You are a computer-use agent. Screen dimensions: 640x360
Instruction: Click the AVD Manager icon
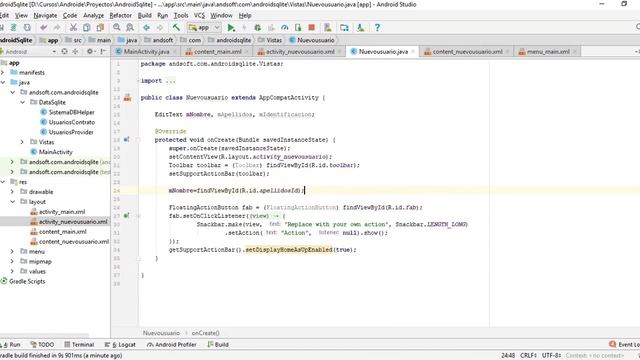point(328,27)
